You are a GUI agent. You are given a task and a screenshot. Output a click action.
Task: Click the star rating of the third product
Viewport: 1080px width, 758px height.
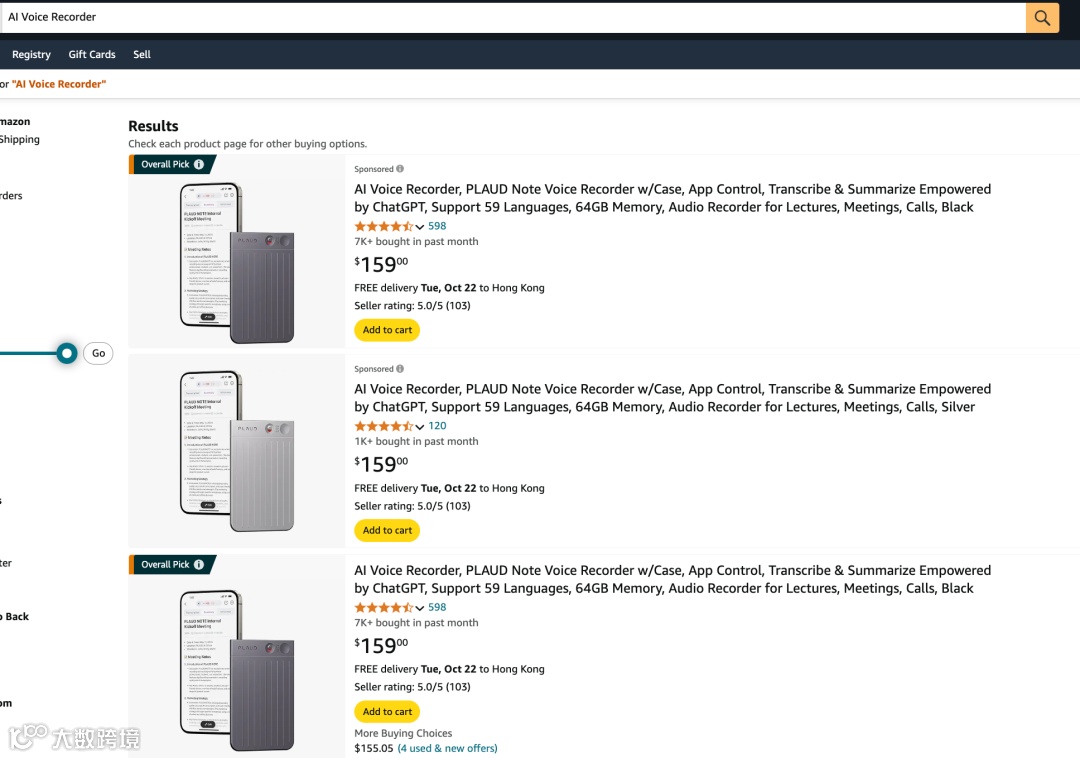coord(384,608)
